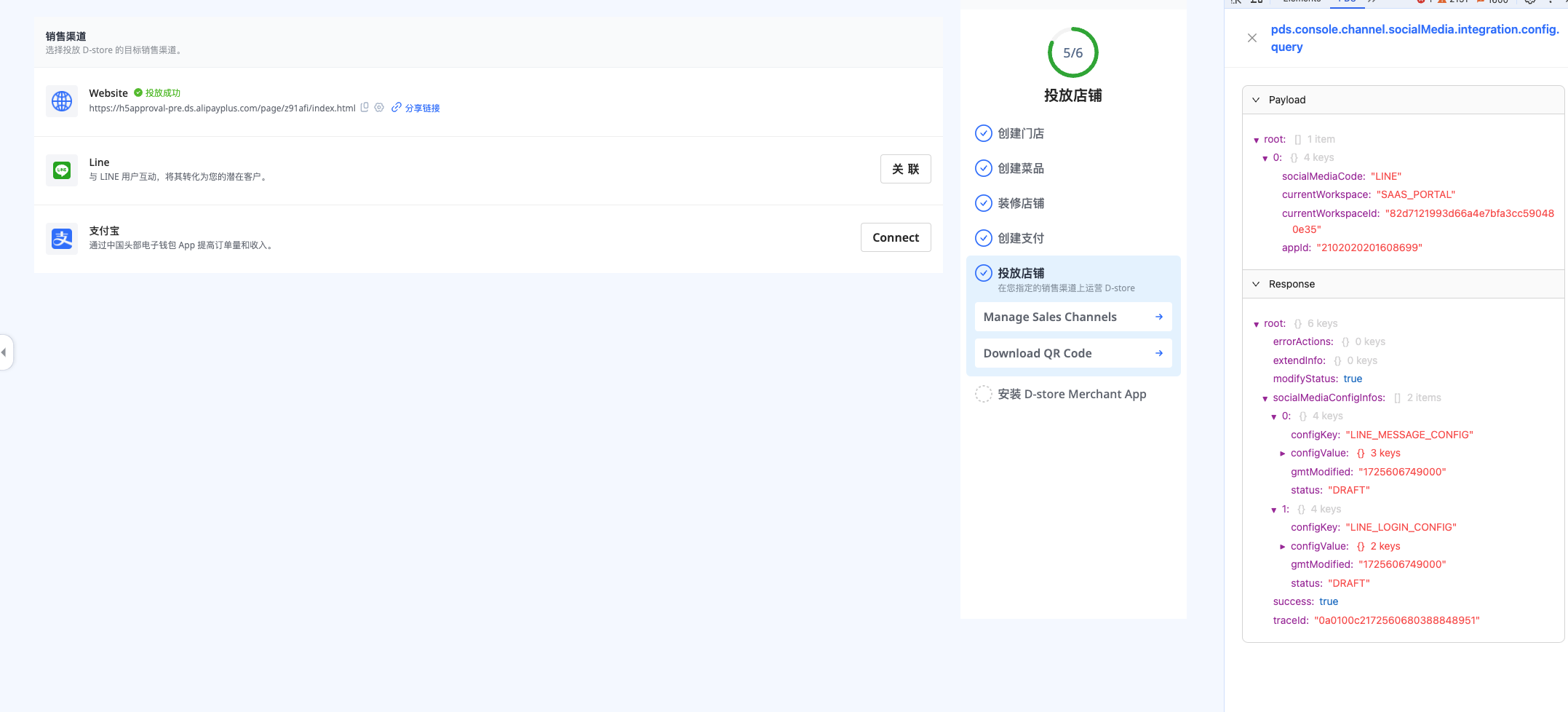Screen dimensions: 1568x712
Task: Collapse socialMediaConfigInfos item 1
Action: 1274,510
